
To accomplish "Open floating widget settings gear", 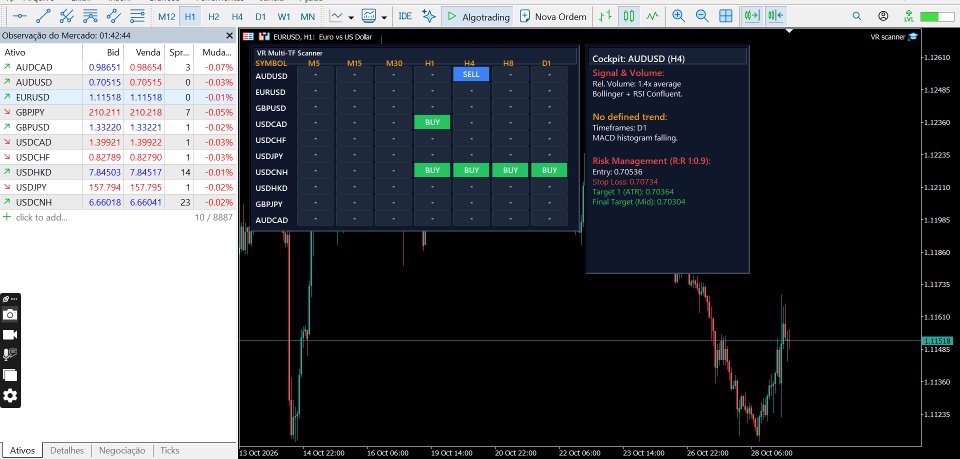I will point(10,396).
